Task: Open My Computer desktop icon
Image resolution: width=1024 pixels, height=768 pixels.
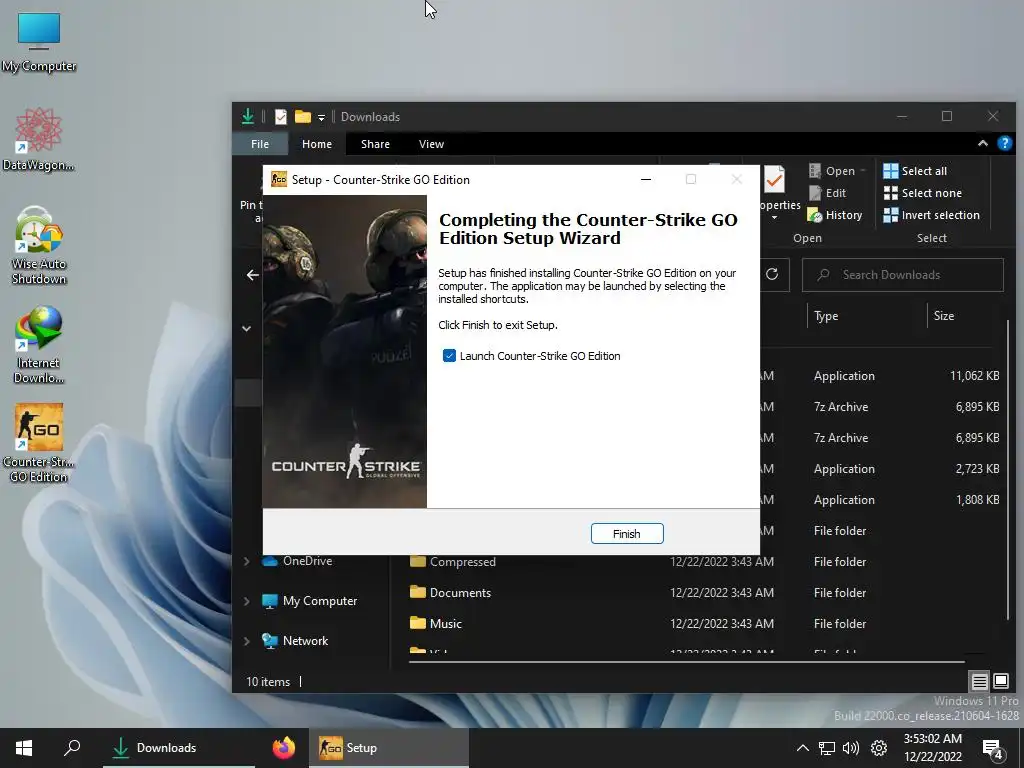Action: point(39,43)
